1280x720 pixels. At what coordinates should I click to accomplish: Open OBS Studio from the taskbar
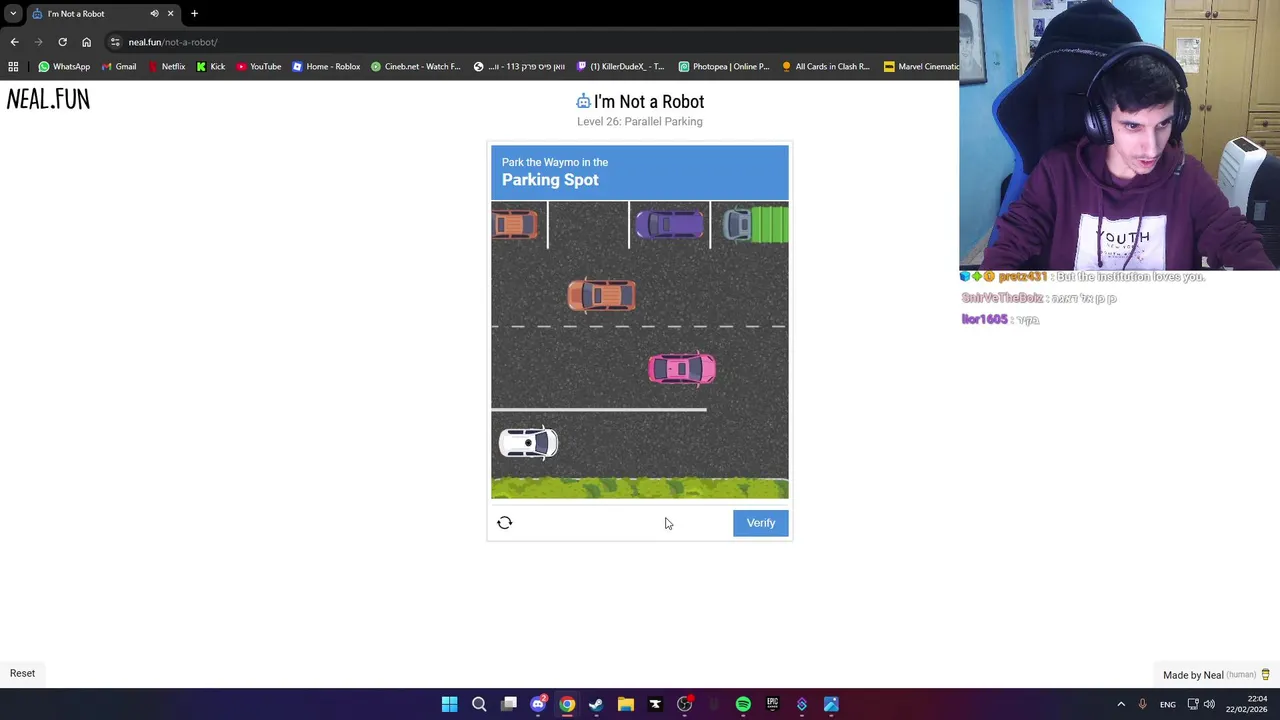(684, 704)
